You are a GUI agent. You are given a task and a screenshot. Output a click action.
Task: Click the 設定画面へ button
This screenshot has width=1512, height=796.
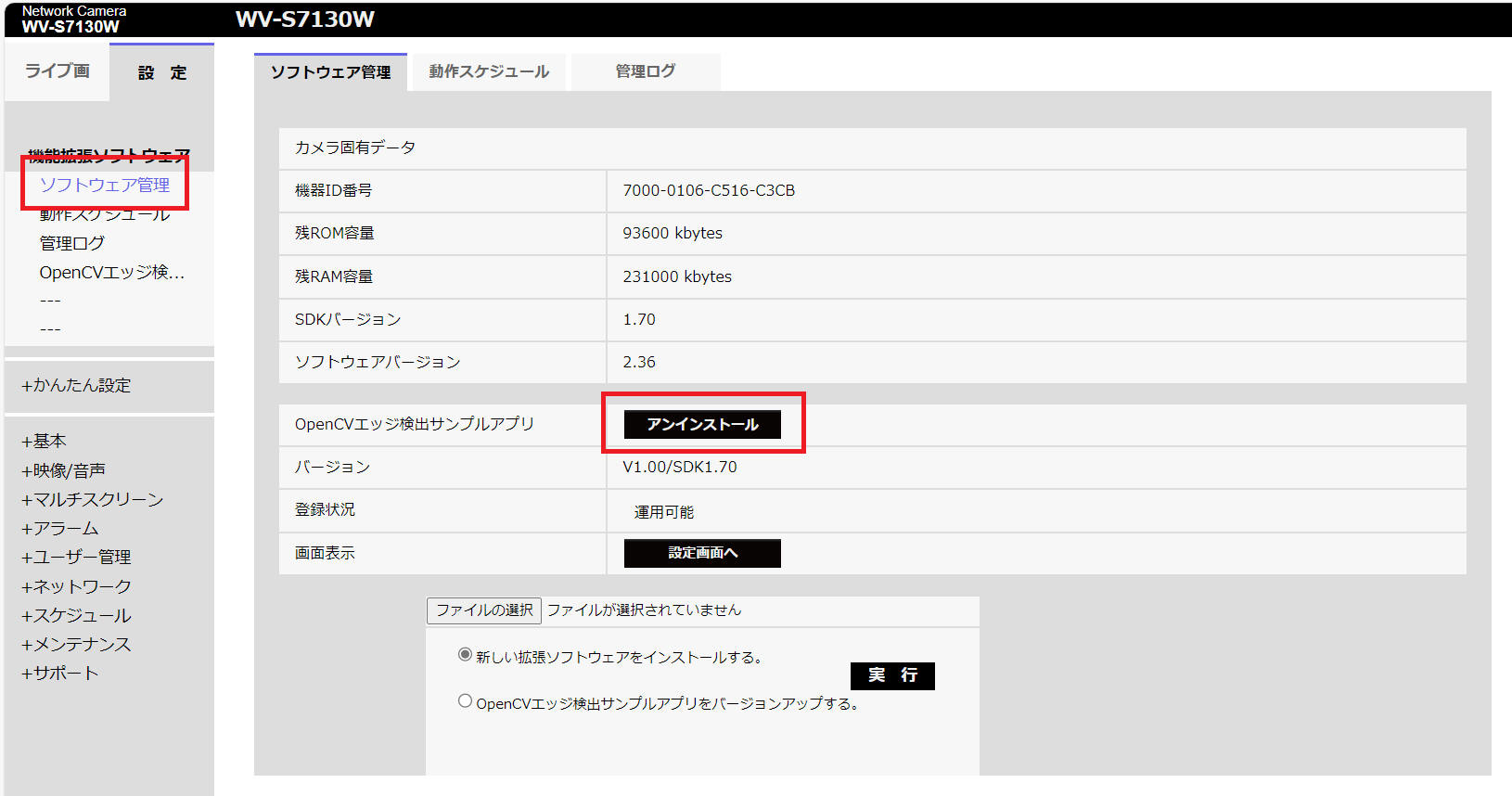(x=702, y=553)
